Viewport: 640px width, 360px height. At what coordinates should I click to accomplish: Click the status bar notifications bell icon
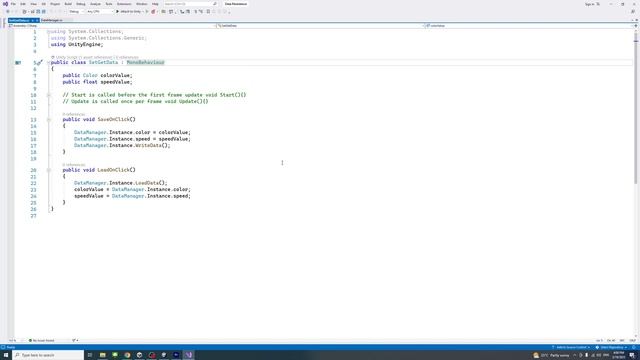click(x=634, y=347)
